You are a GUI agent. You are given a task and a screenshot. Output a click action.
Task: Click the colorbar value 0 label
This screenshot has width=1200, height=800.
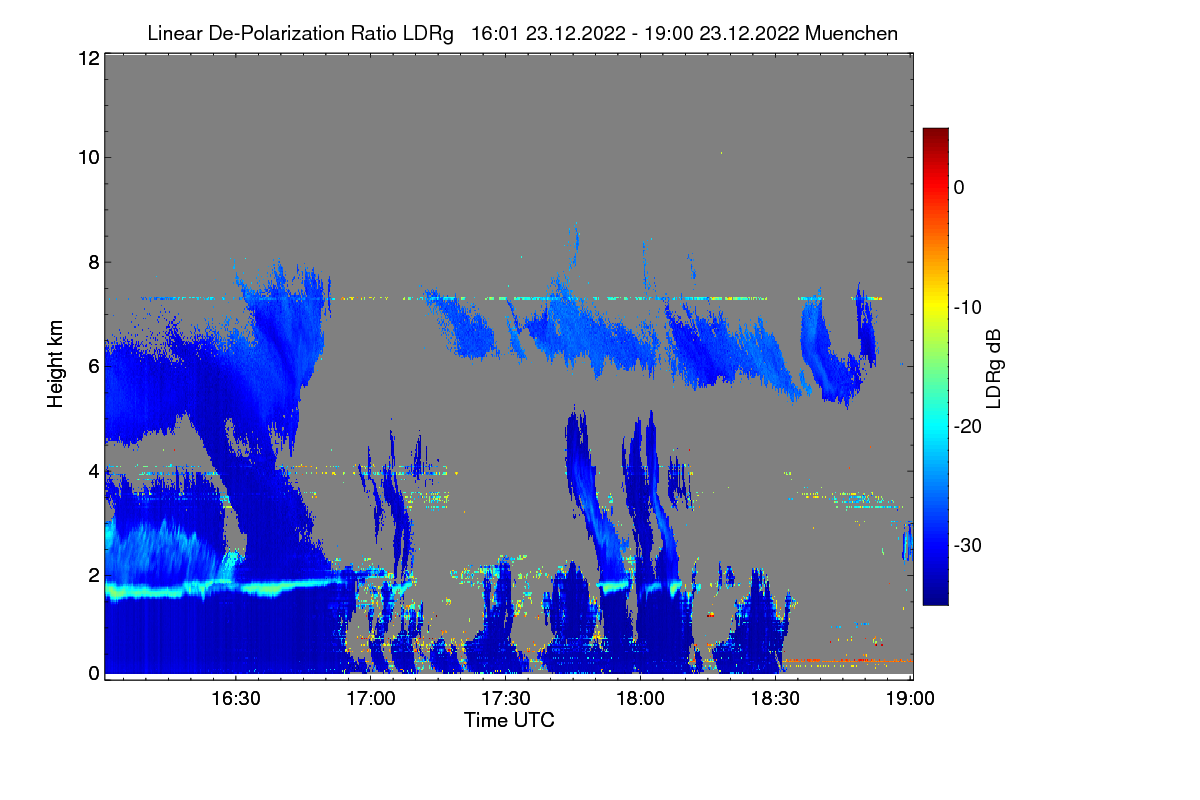point(959,187)
